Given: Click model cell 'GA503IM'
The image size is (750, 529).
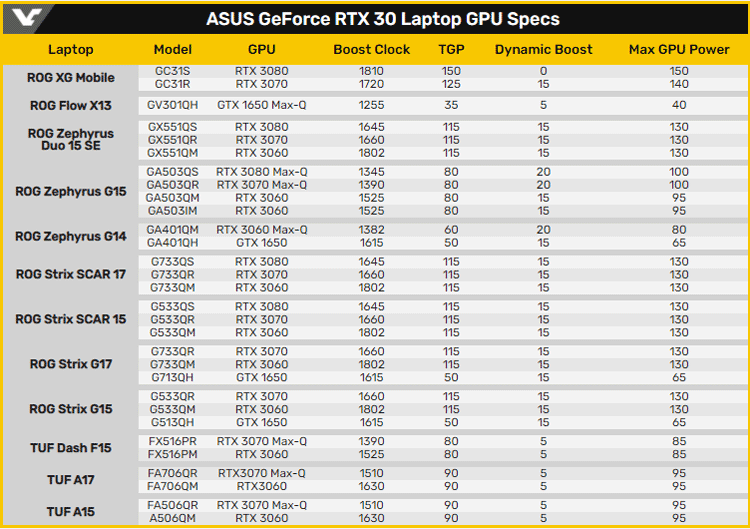Looking at the screenshot, I should 173,211.
